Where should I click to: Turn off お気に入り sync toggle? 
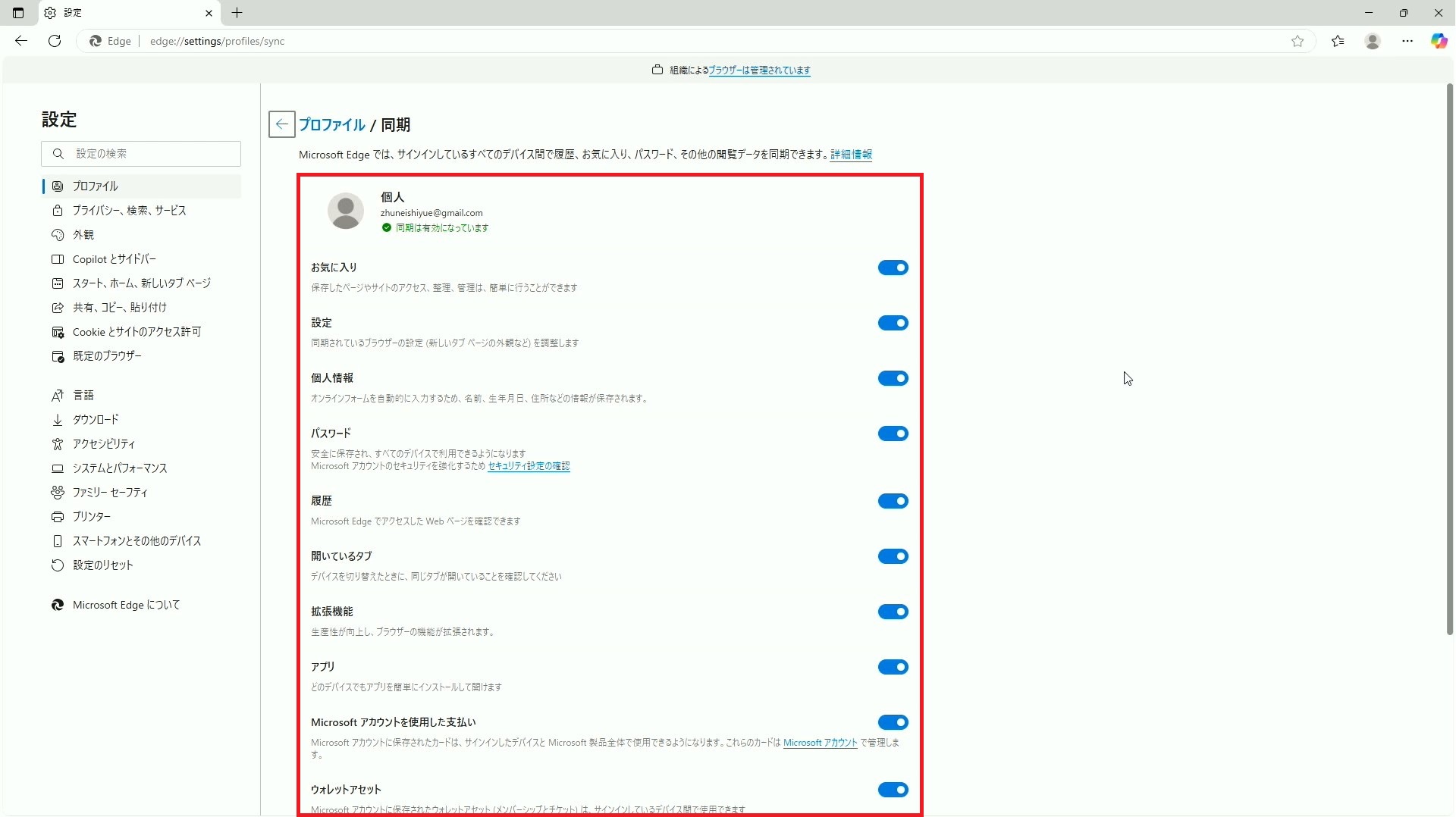coord(893,268)
